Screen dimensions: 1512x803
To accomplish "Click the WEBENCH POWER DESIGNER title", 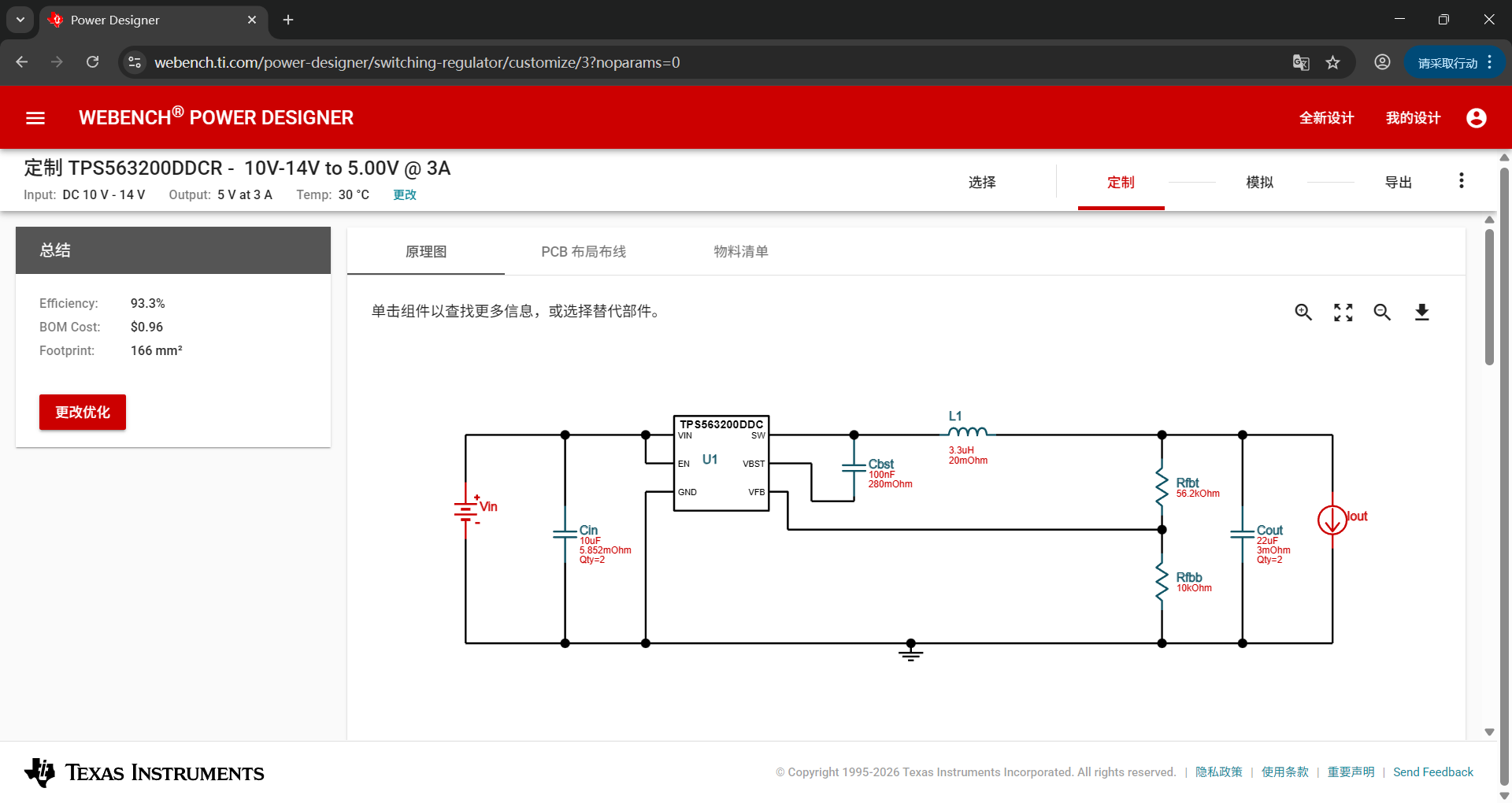I will pyautogui.click(x=216, y=117).
